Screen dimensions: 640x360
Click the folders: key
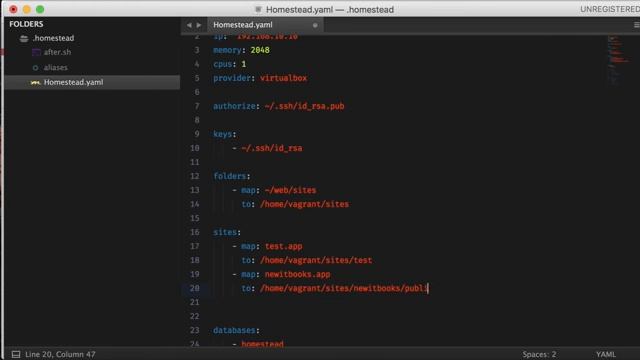click(x=231, y=176)
